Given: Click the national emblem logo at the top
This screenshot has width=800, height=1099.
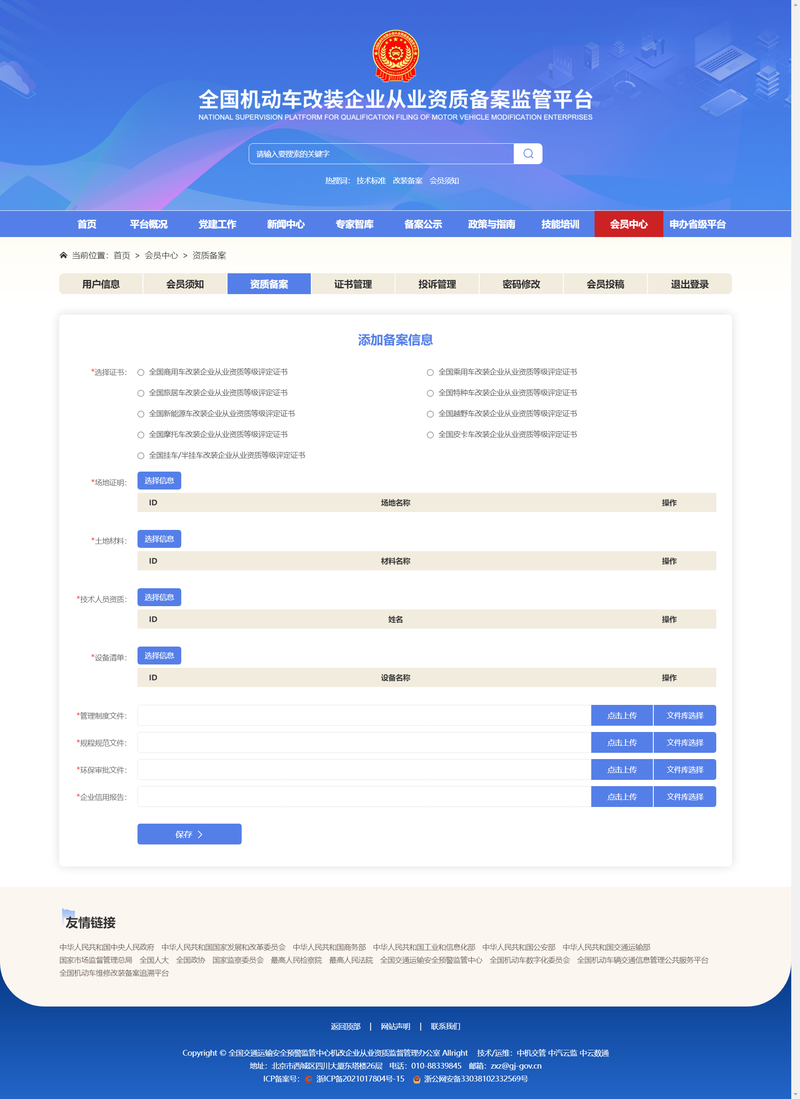Looking at the screenshot, I should [395, 56].
